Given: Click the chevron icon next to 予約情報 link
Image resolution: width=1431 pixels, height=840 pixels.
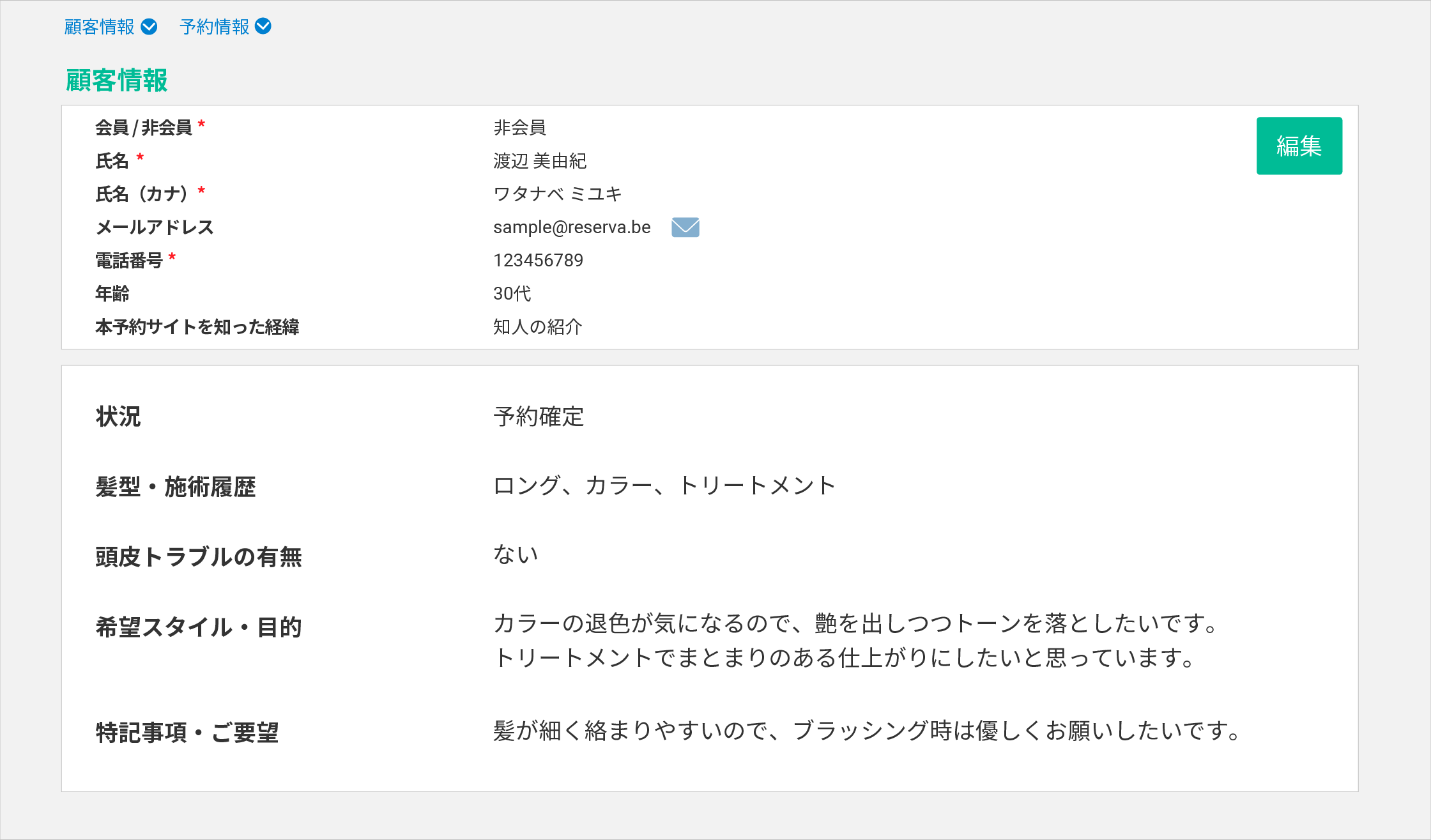Looking at the screenshot, I should pyautogui.click(x=263, y=26).
